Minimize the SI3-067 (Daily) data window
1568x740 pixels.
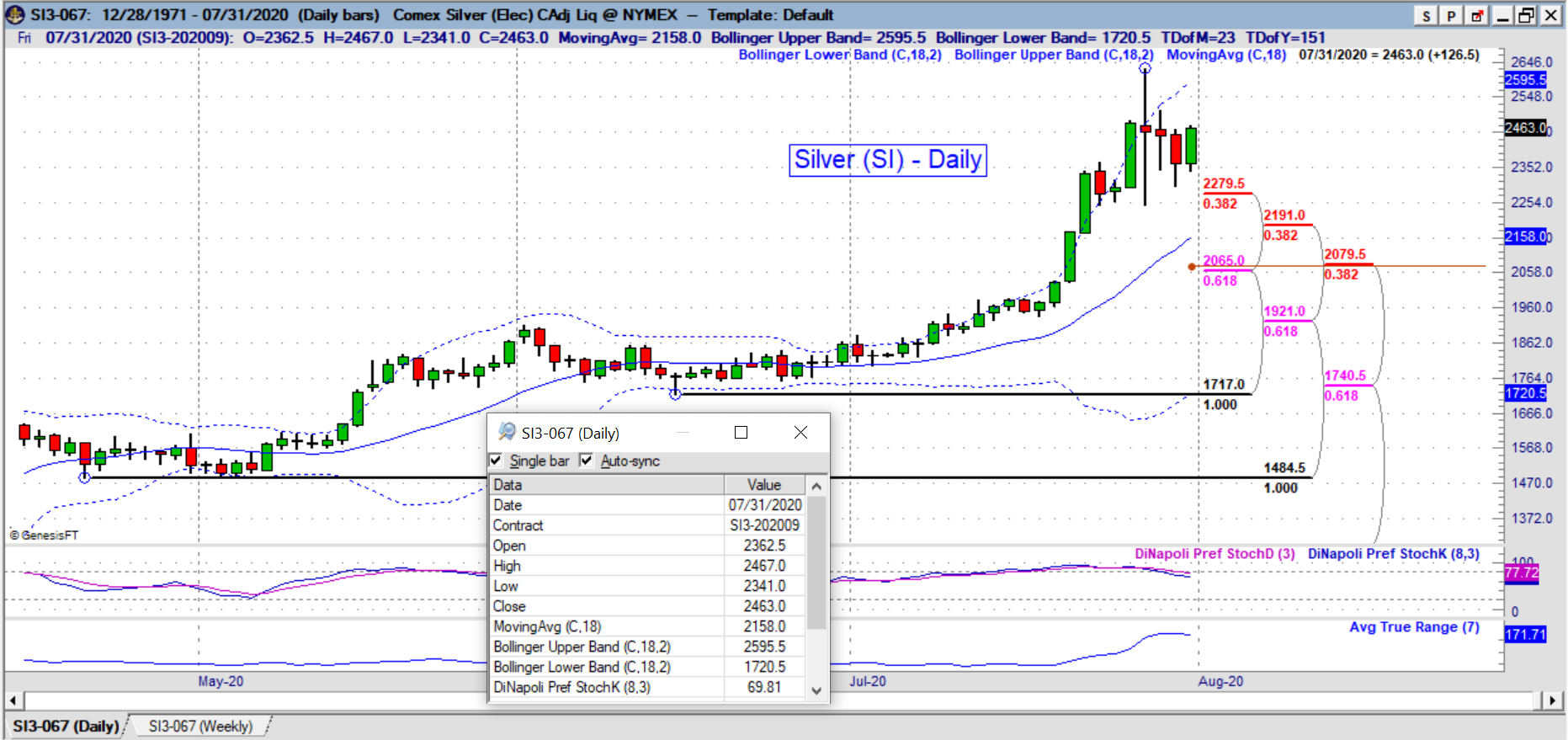(x=683, y=432)
